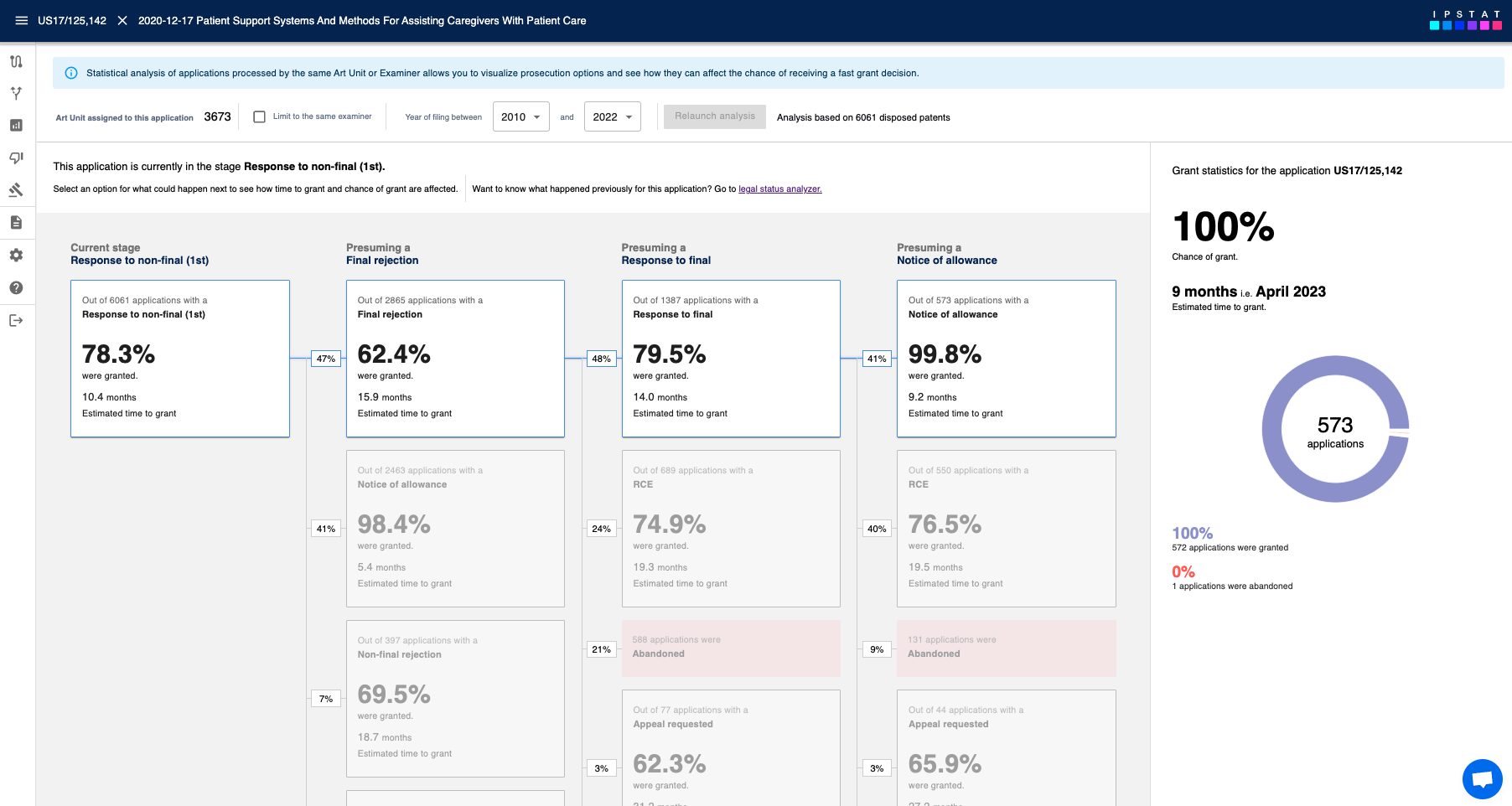
Task: Click the 40% transition label
Action: 877,529
